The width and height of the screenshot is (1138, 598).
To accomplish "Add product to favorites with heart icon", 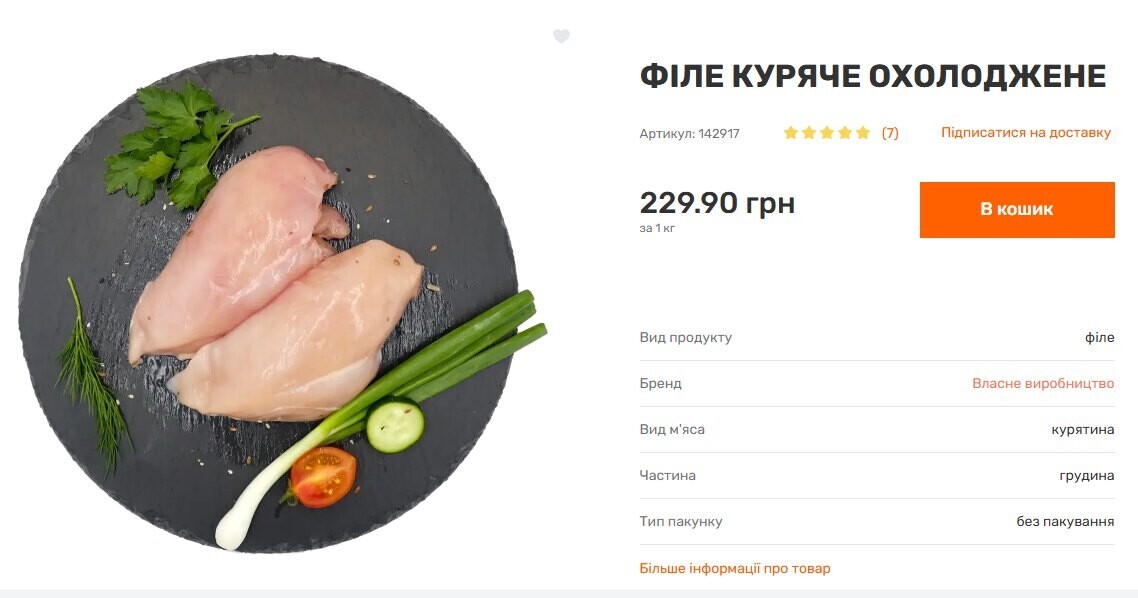I will [561, 36].
